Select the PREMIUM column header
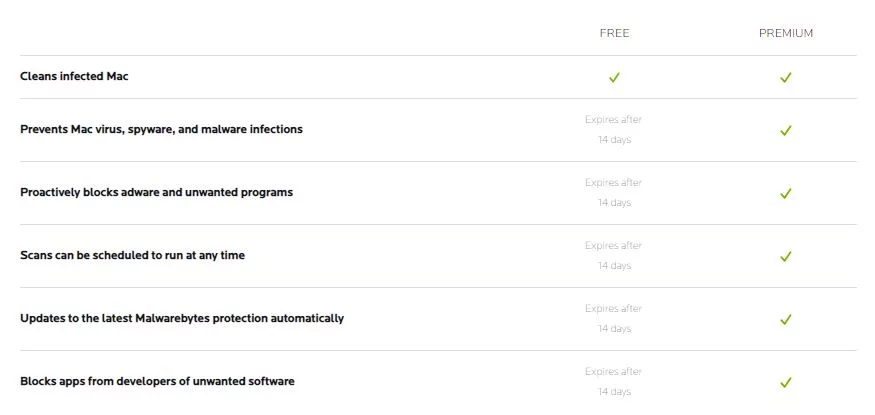 point(786,33)
